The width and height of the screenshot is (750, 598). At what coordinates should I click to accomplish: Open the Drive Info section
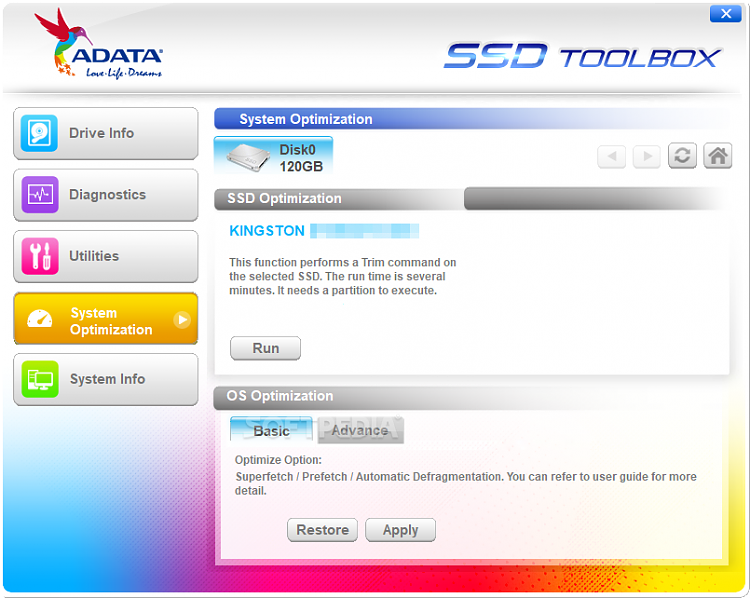point(106,133)
